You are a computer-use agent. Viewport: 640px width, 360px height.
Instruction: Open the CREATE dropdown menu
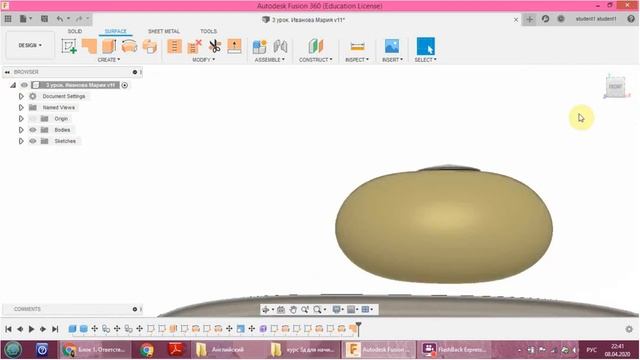click(109, 60)
